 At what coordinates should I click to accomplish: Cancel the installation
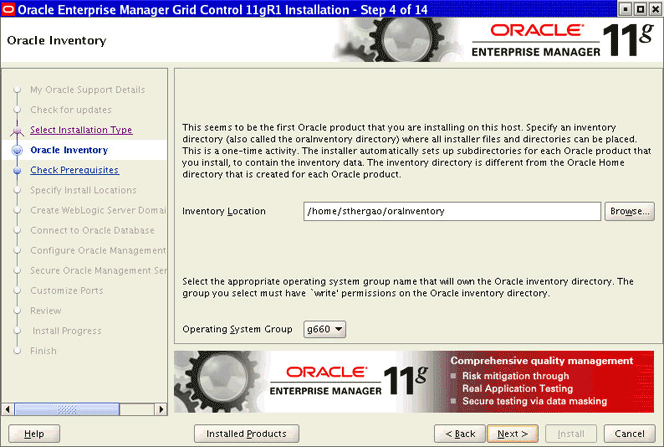pyautogui.click(x=629, y=434)
